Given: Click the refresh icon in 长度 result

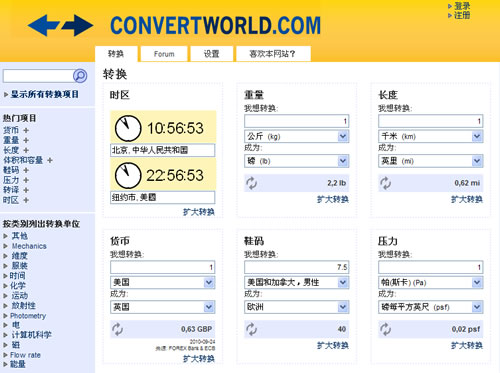Looking at the screenshot, I should [386, 183].
